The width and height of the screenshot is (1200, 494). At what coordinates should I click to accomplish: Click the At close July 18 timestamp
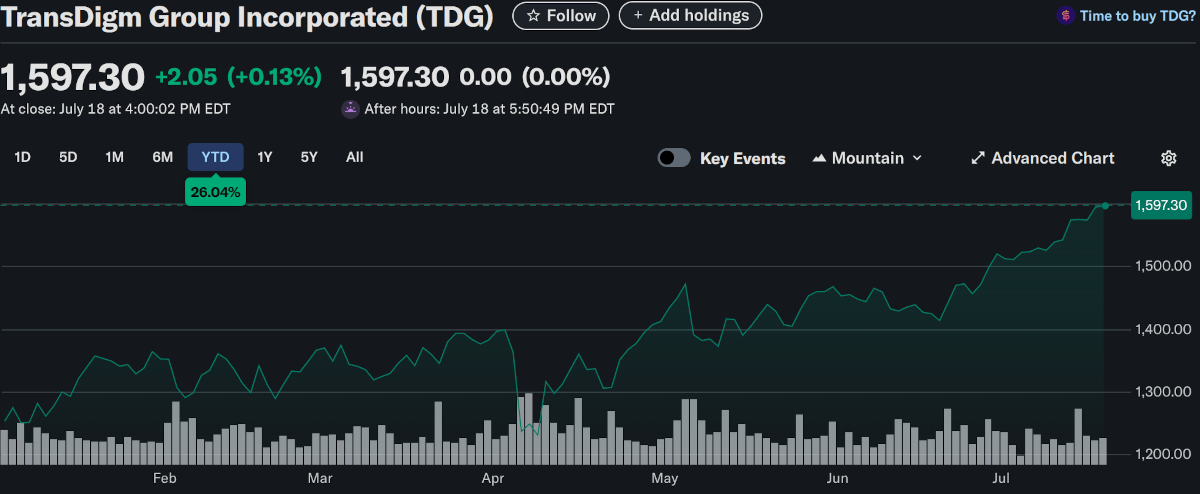tap(115, 109)
